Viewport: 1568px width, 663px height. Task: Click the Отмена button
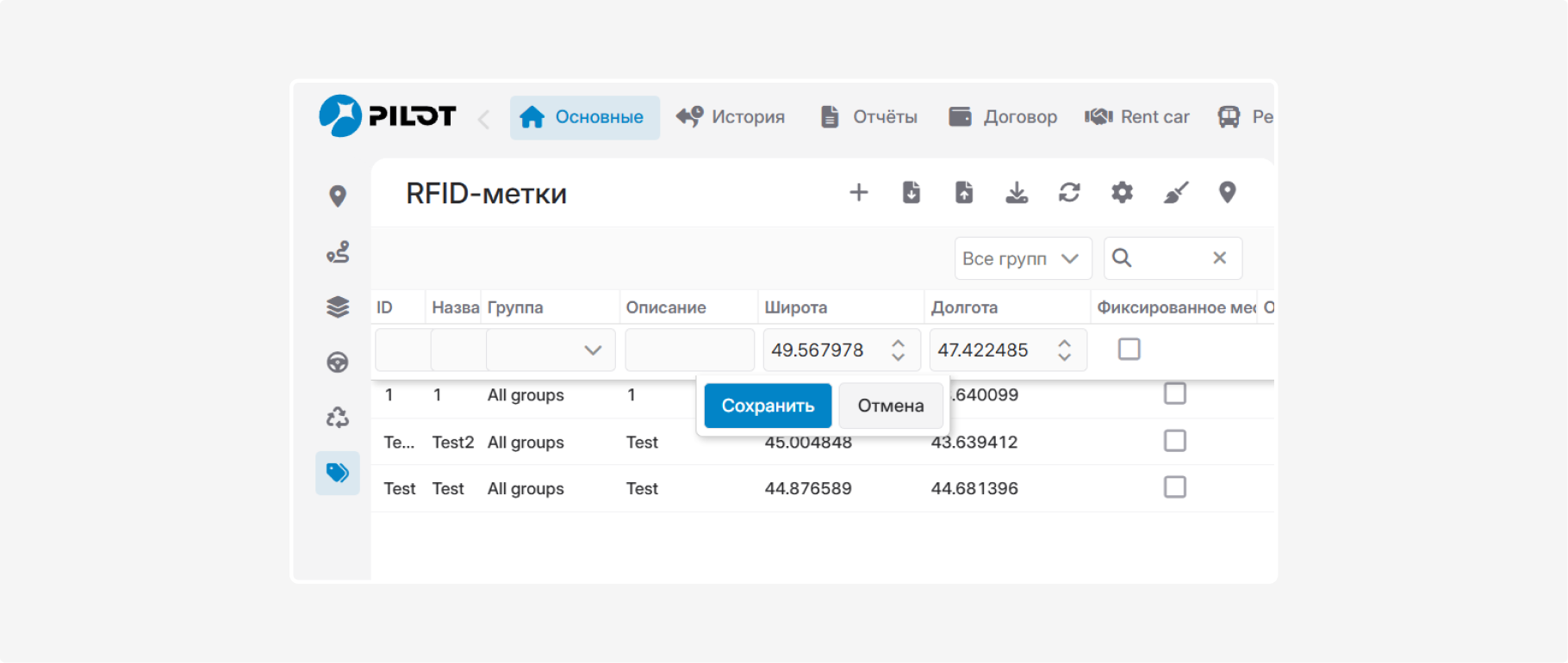pyautogui.click(x=891, y=406)
